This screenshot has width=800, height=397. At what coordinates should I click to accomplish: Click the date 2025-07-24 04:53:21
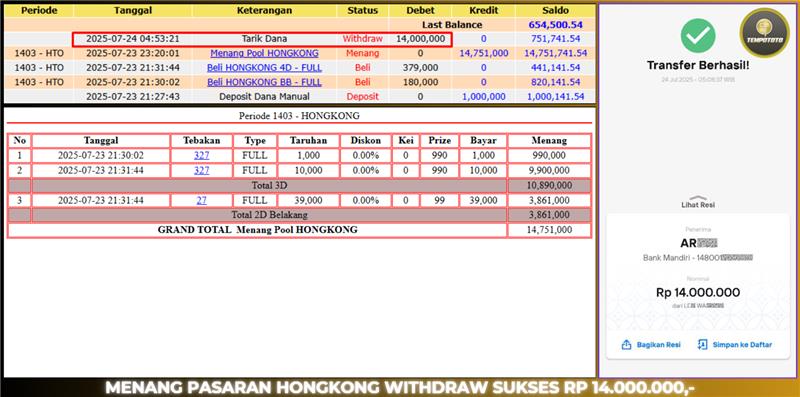point(133,39)
